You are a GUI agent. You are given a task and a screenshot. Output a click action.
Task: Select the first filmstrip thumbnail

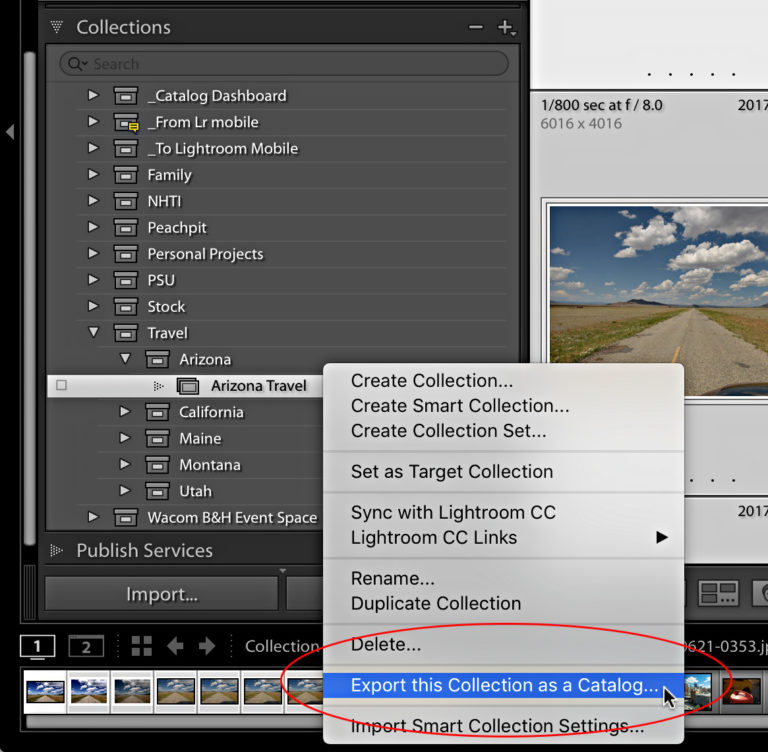(45, 691)
